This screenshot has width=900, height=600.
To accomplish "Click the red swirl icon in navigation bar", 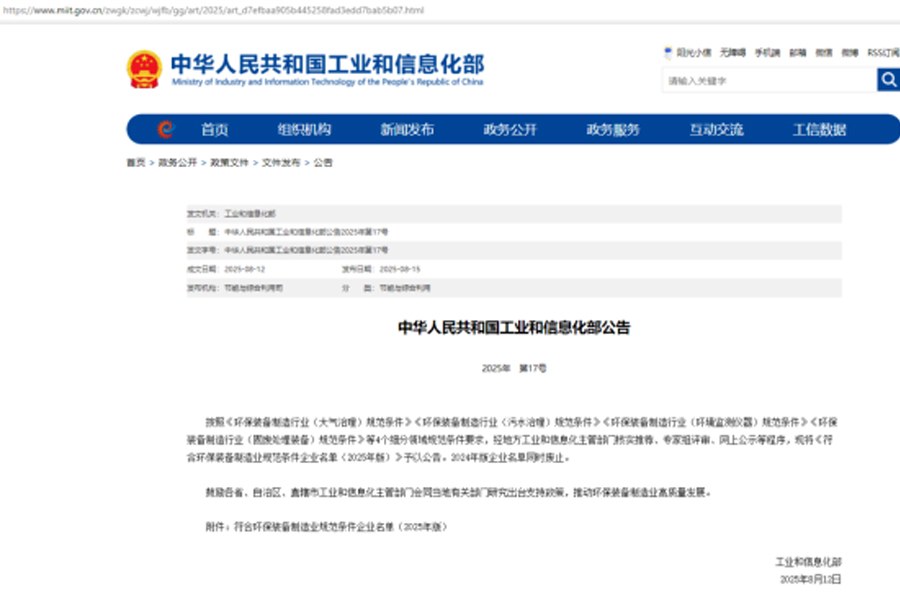I will [165, 129].
